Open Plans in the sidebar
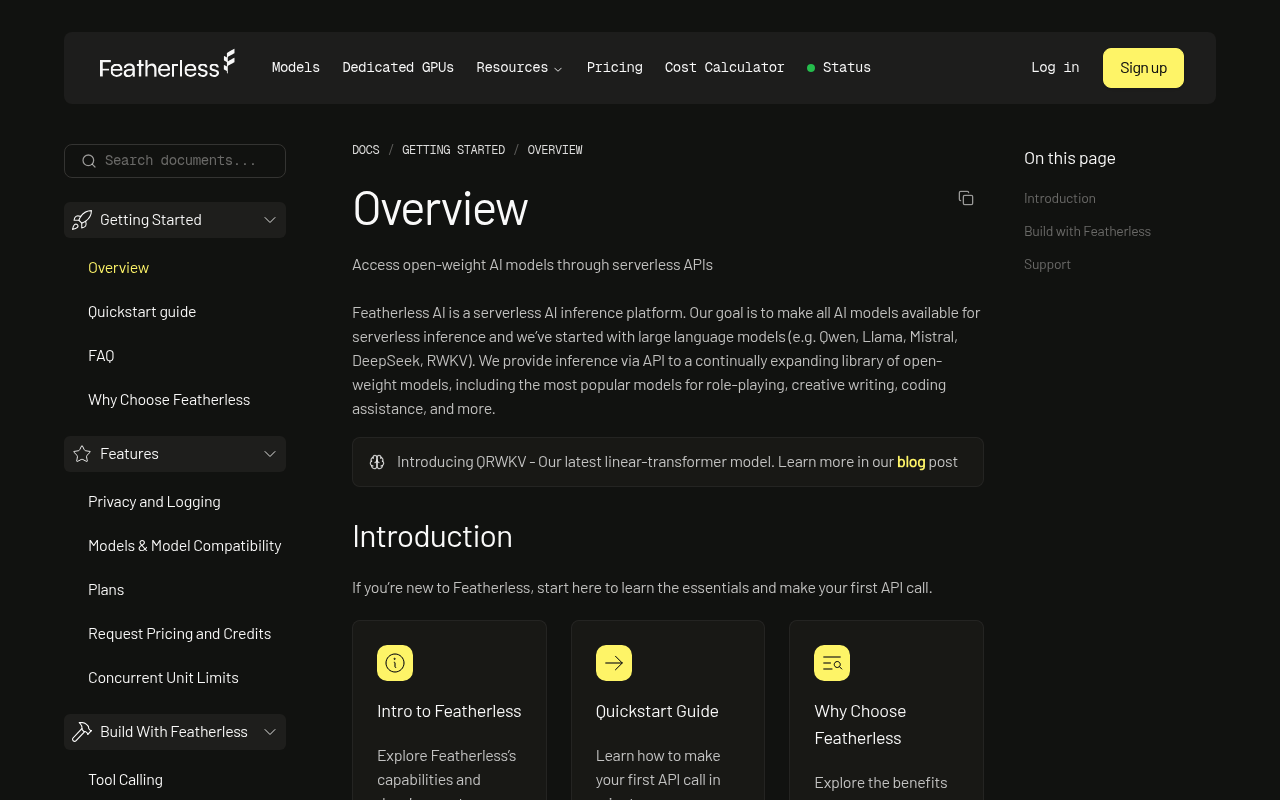 [106, 590]
